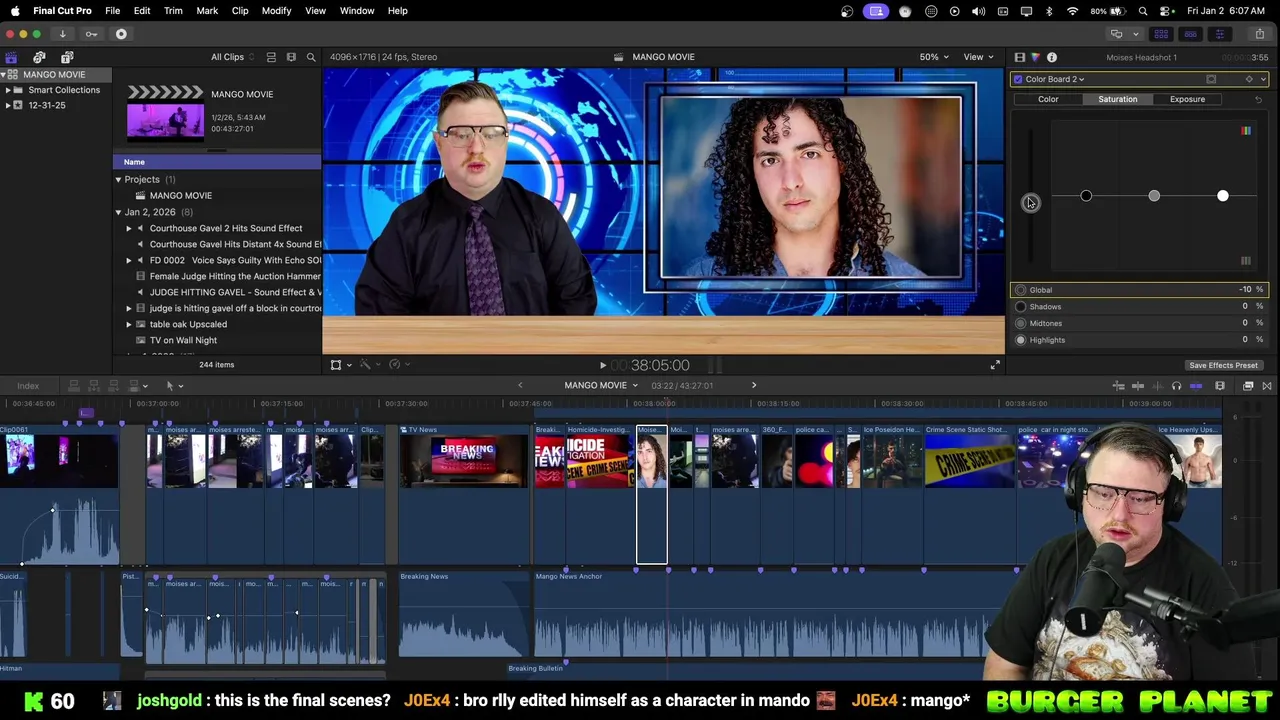Open the Video inspector filmstrip icon
The image size is (1280, 720).
click(1019, 58)
